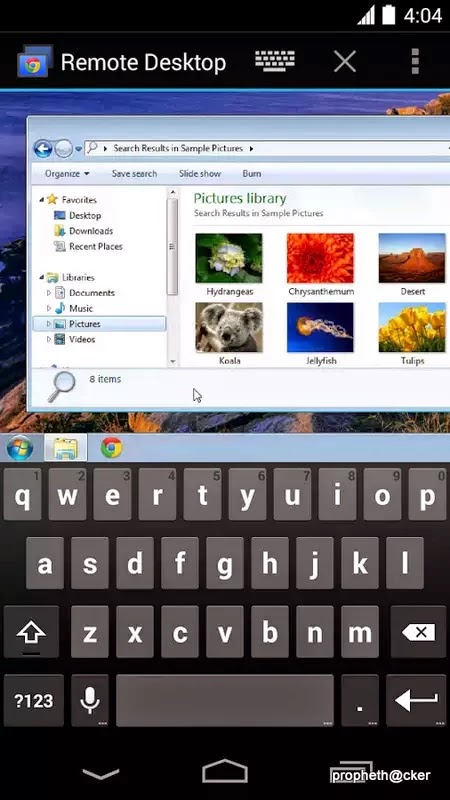Image resolution: width=450 pixels, height=800 pixels.
Task: Click Burn in the Explorer toolbar
Action: (x=252, y=173)
